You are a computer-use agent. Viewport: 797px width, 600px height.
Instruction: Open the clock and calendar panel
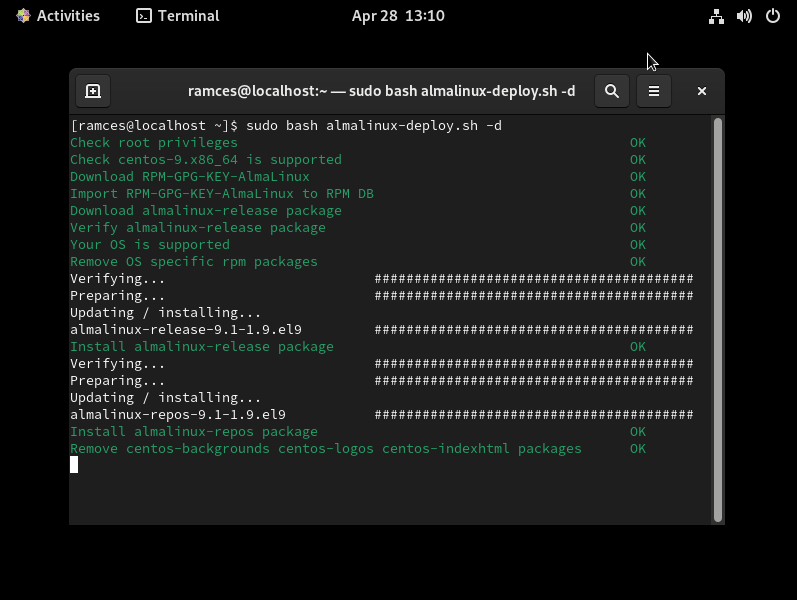pos(398,16)
